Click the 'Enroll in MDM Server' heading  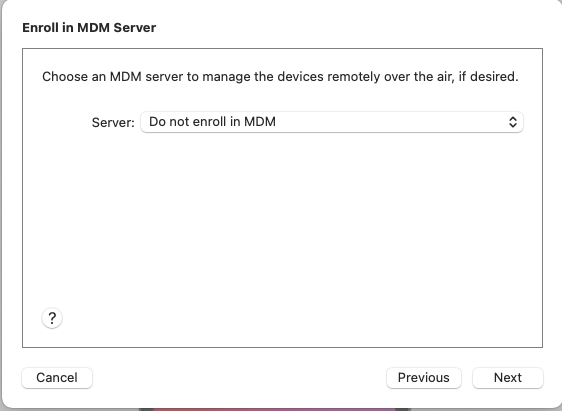(89, 28)
